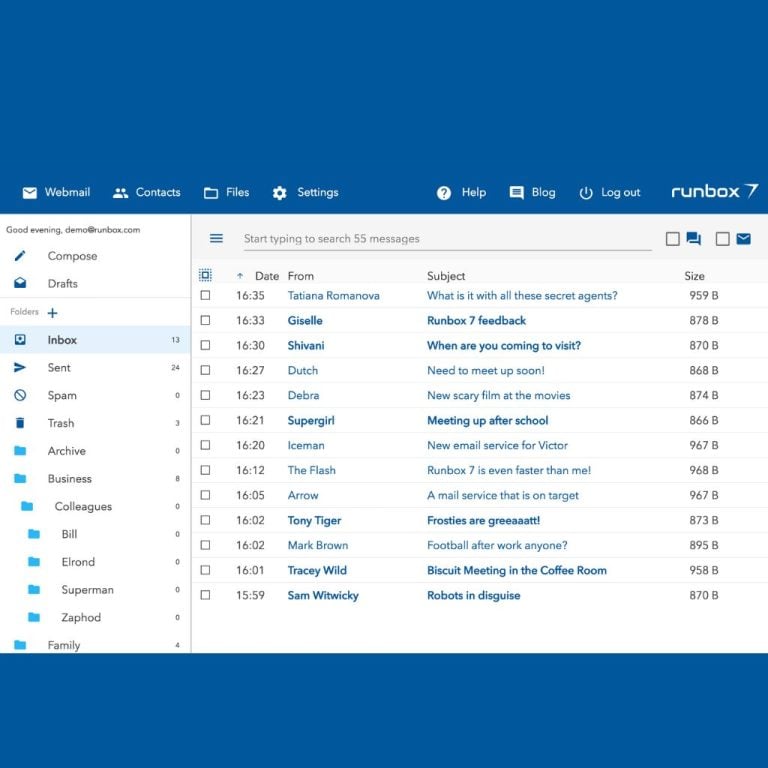The image size is (768, 768).
Task: Visit the Blog link
Action: point(544,192)
